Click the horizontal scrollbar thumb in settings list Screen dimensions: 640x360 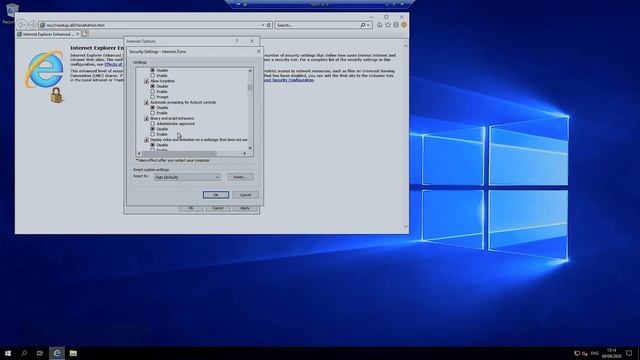point(179,153)
